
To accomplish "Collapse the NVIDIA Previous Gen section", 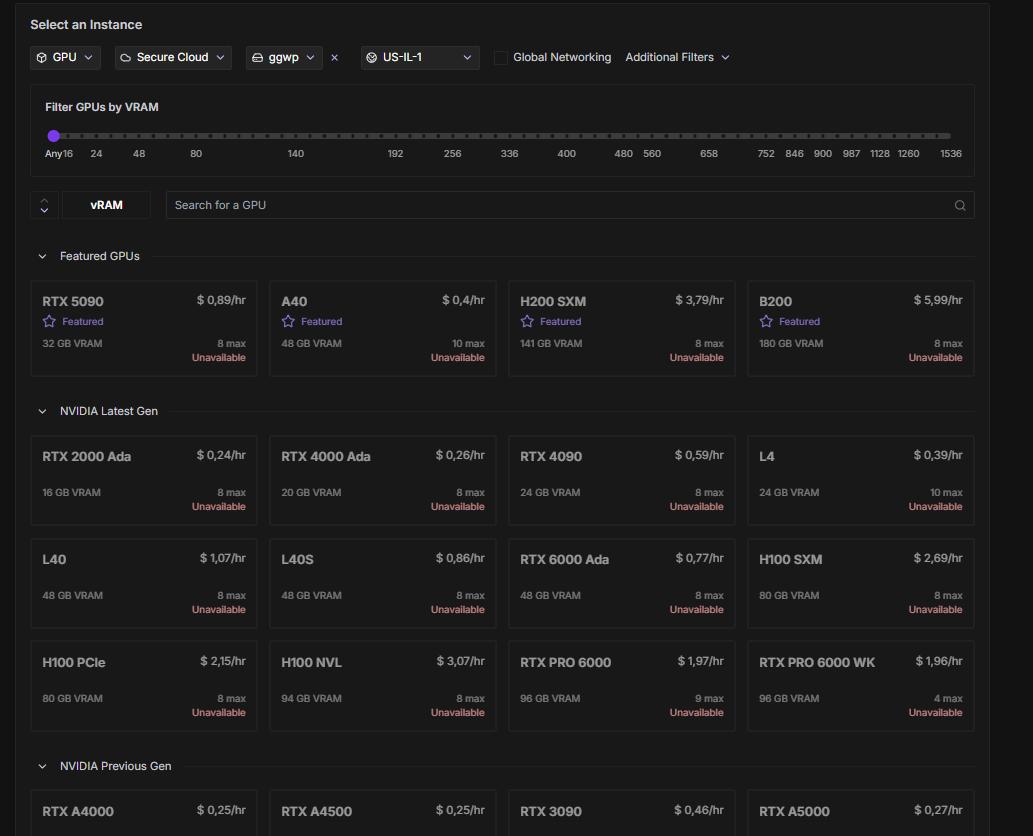I will (42, 766).
